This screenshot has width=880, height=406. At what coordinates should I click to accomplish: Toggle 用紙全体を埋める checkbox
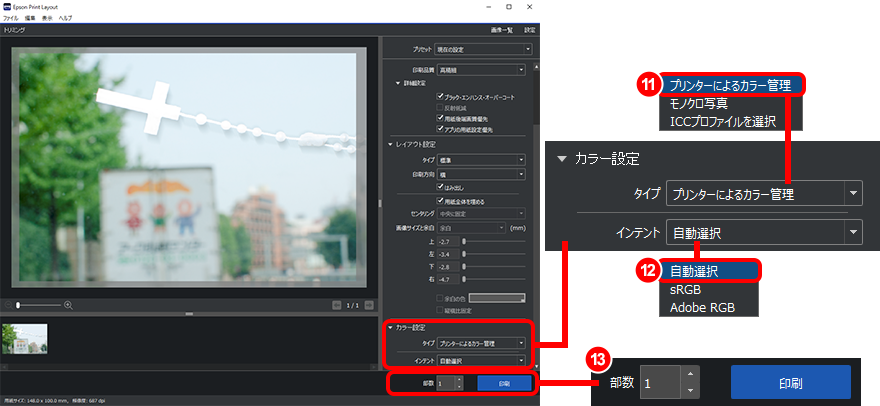(439, 200)
